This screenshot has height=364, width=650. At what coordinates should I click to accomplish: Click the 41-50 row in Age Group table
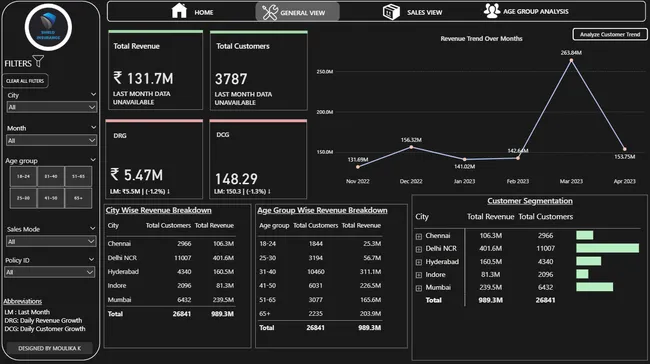[x=320, y=286]
